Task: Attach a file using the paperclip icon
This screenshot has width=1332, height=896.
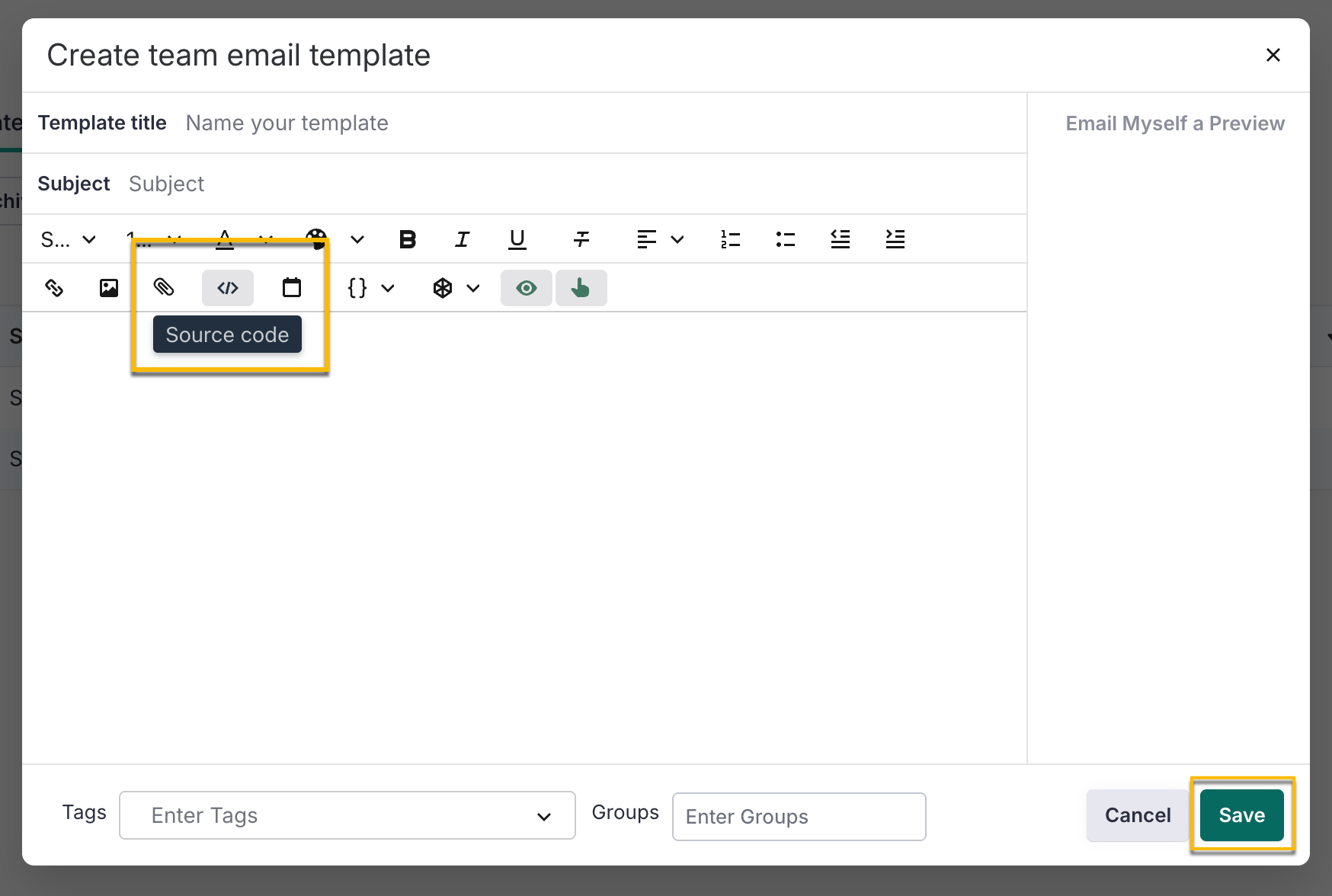Action: click(x=163, y=288)
